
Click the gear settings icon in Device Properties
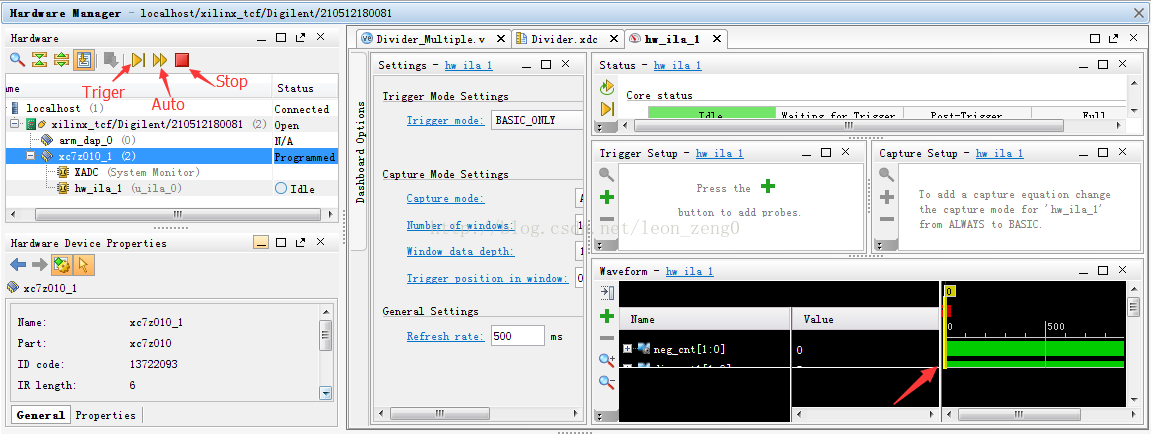[x=60, y=264]
